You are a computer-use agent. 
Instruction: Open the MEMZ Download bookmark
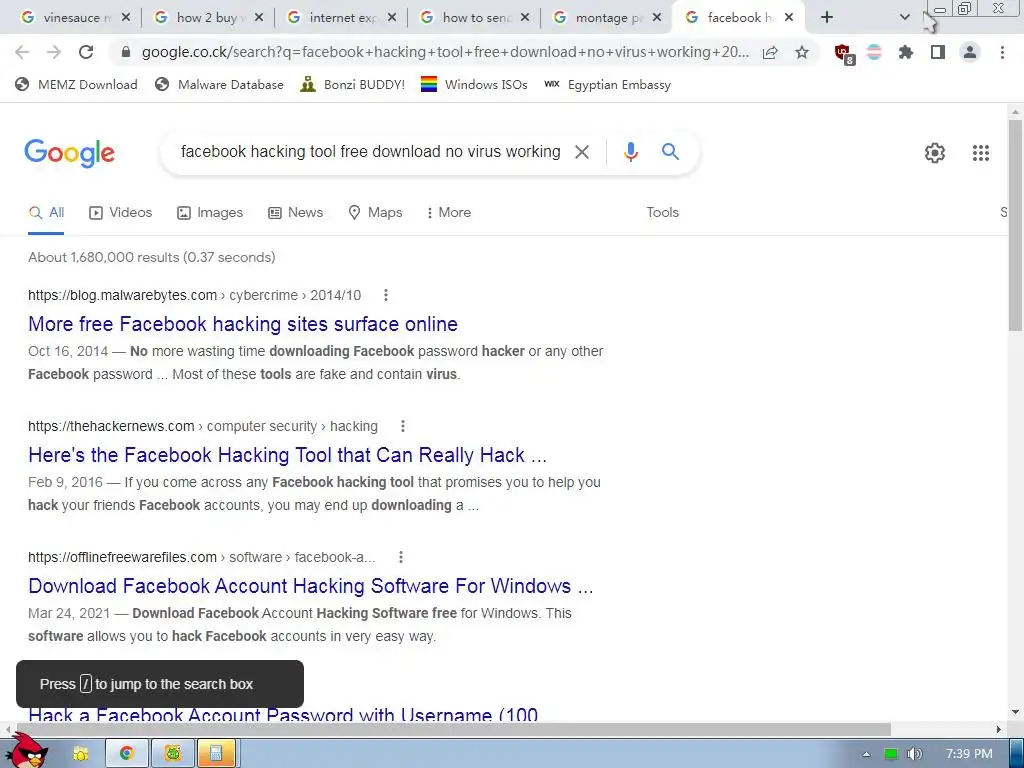76,84
